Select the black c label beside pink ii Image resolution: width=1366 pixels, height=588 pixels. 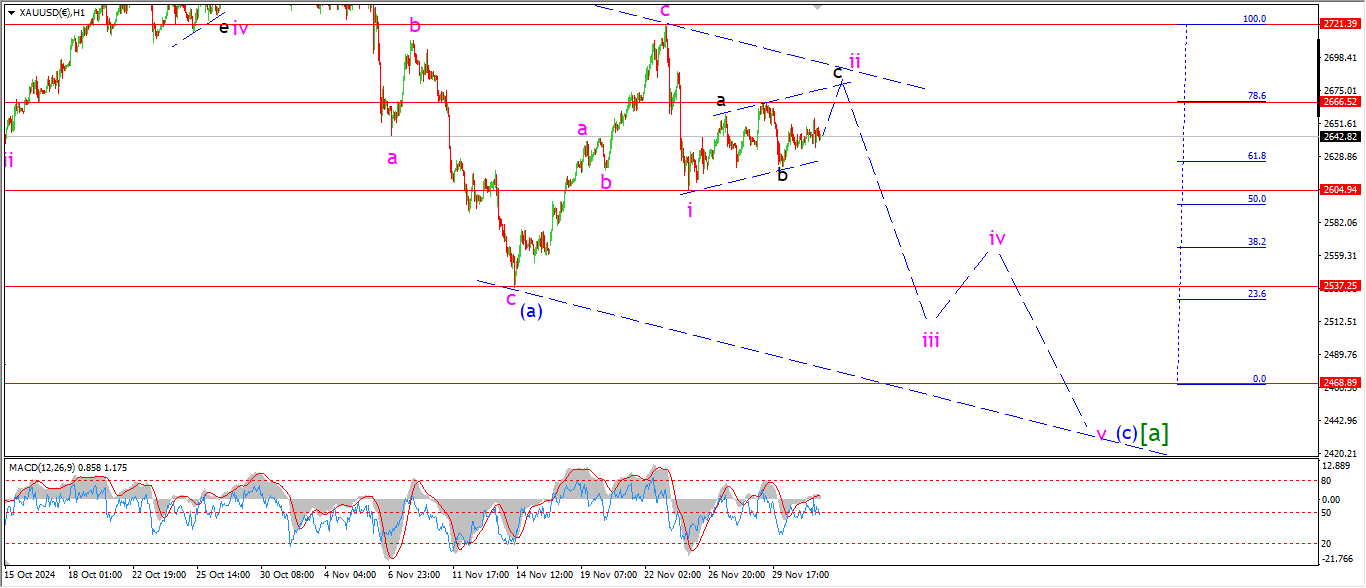pyautogui.click(x=838, y=72)
